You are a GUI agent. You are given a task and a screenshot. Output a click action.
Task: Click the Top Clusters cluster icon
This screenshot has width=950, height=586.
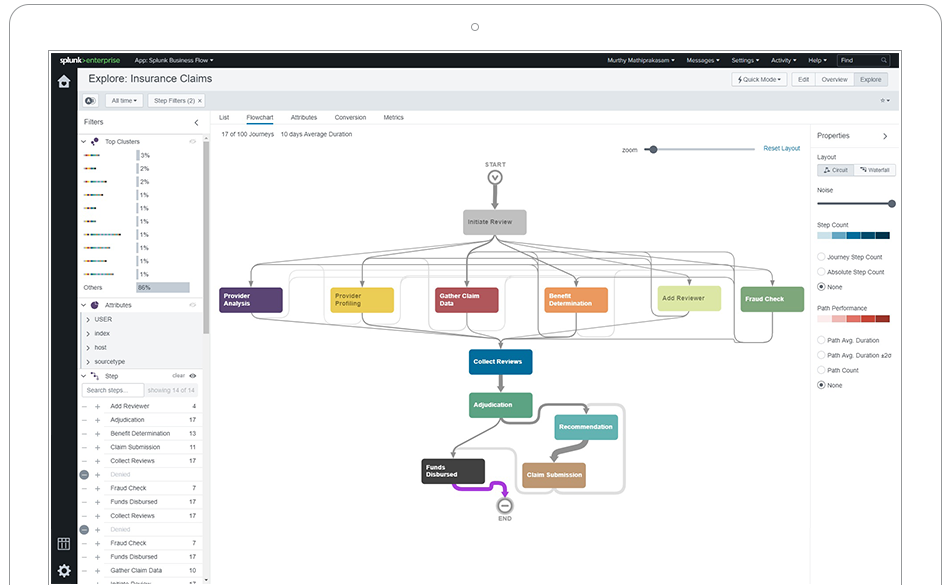click(x=95, y=141)
